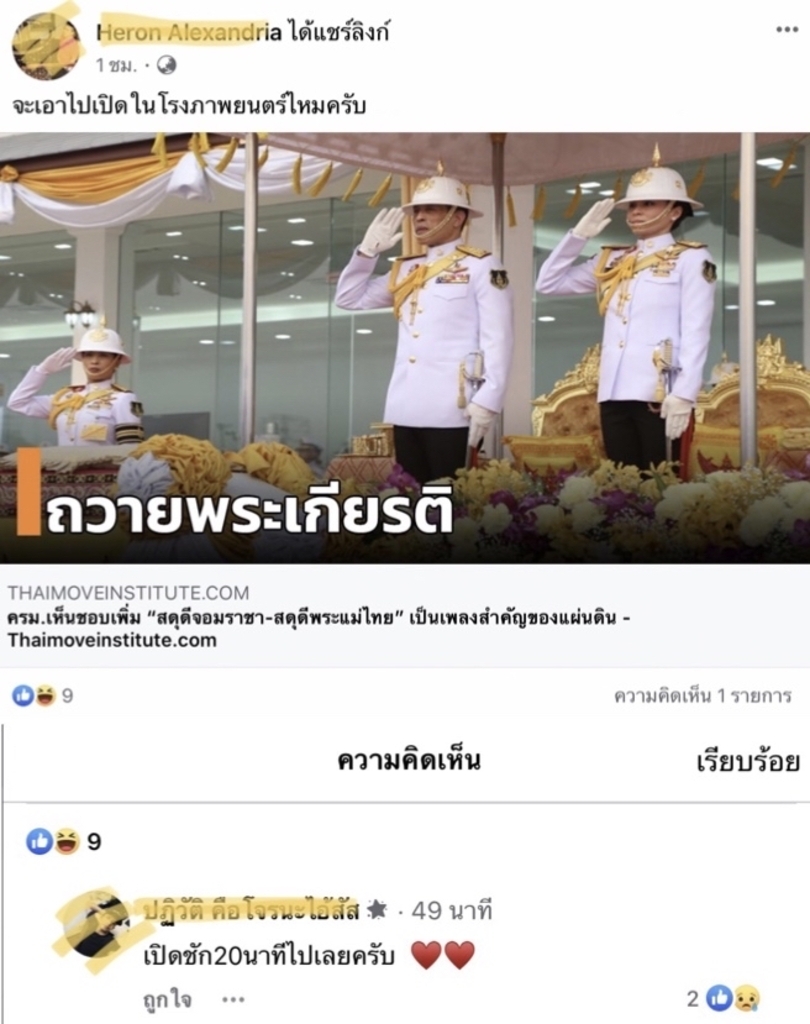
Task: Click the like icon in the comments header
Action: pos(39,841)
